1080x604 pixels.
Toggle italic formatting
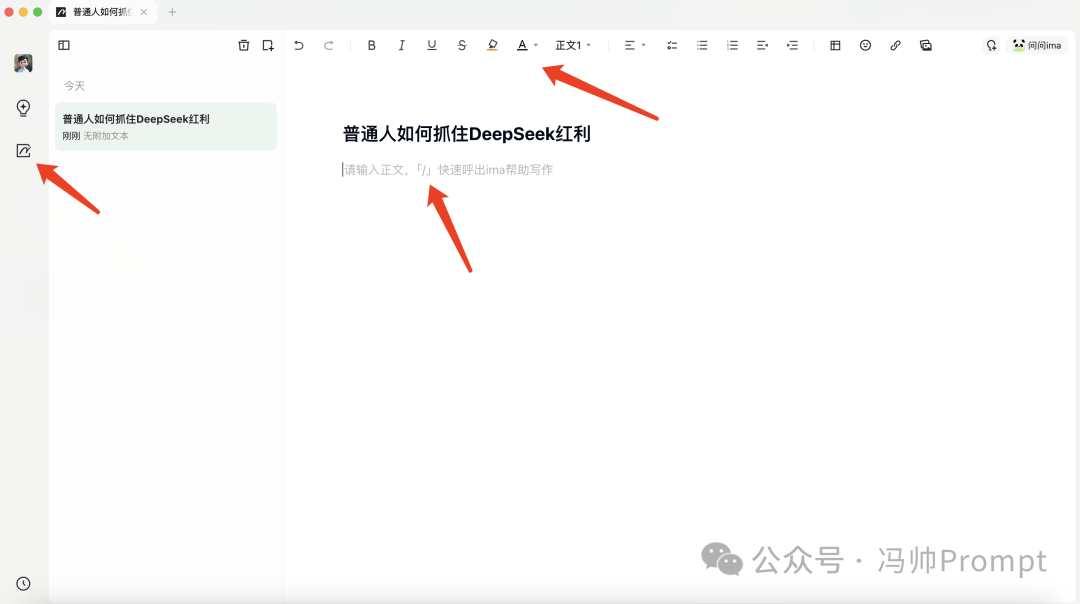click(x=402, y=45)
